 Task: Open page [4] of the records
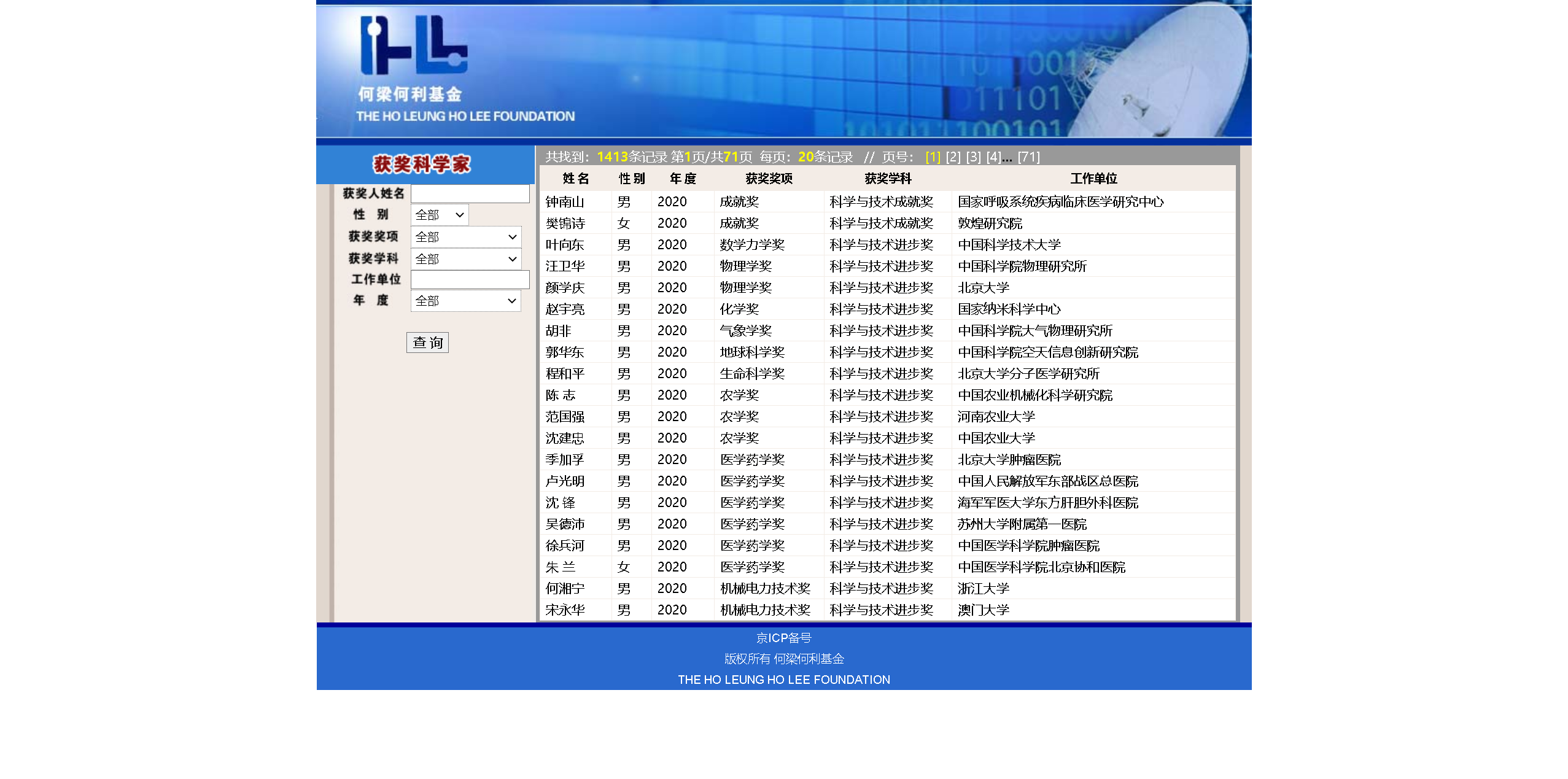993,157
